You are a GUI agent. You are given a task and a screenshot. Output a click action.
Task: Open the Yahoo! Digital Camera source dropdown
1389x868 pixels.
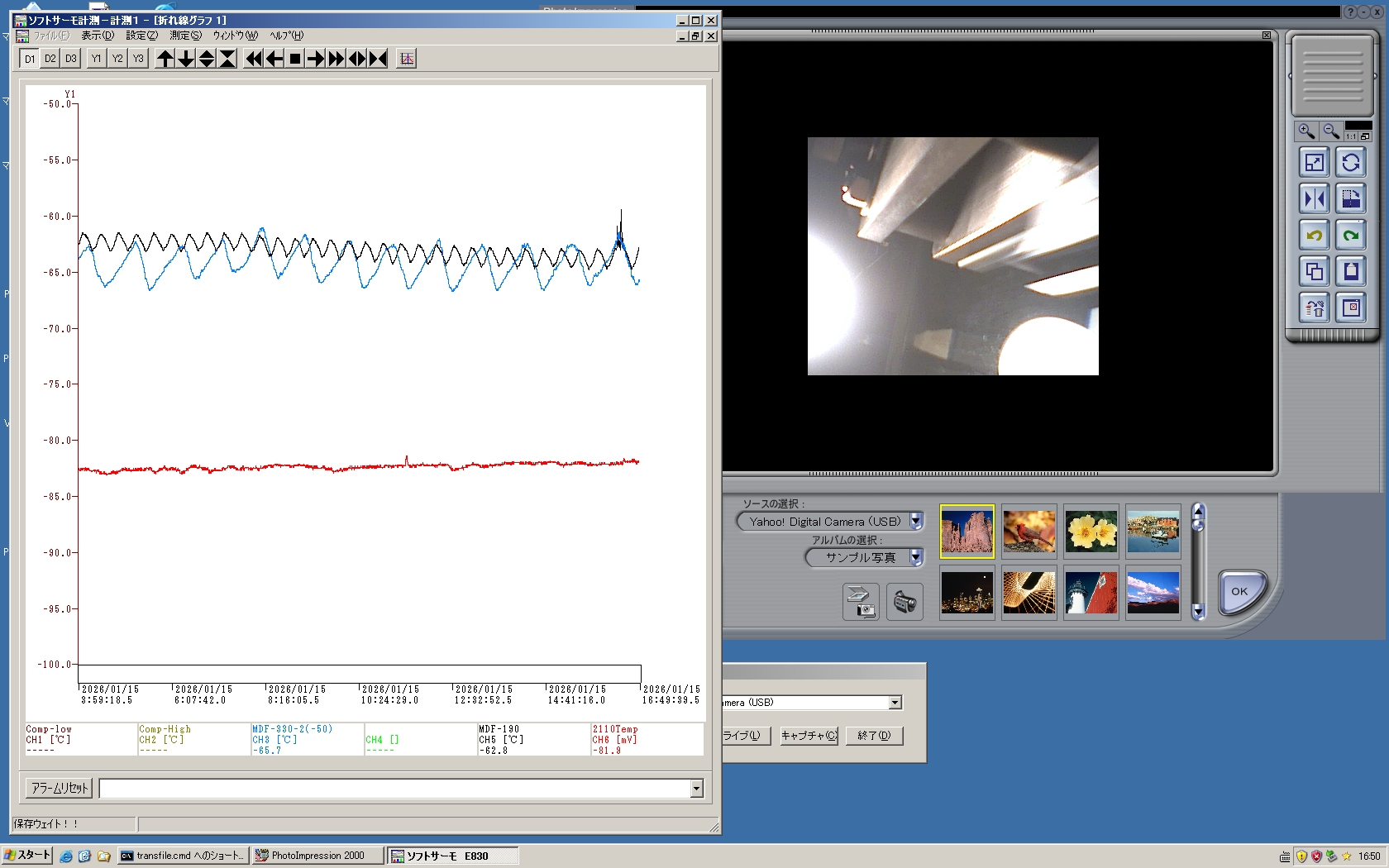click(916, 522)
